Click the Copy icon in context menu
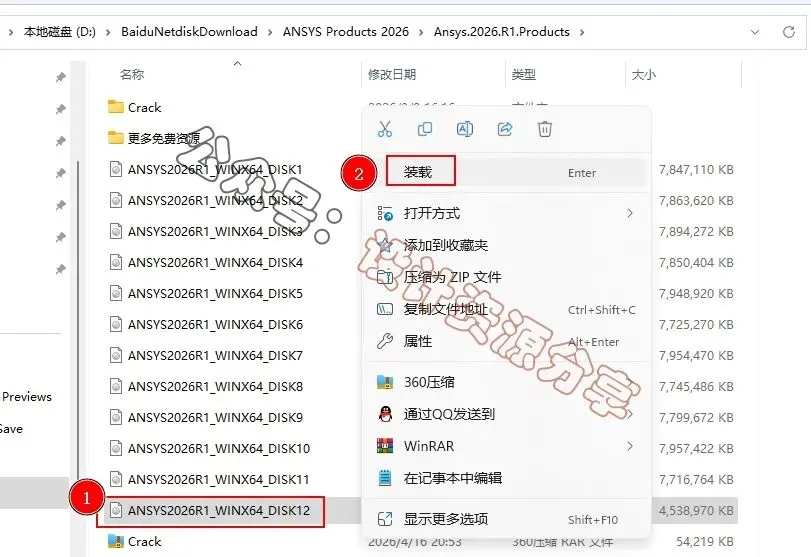Image resolution: width=811 pixels, height=557 pixels. (425, 129)
